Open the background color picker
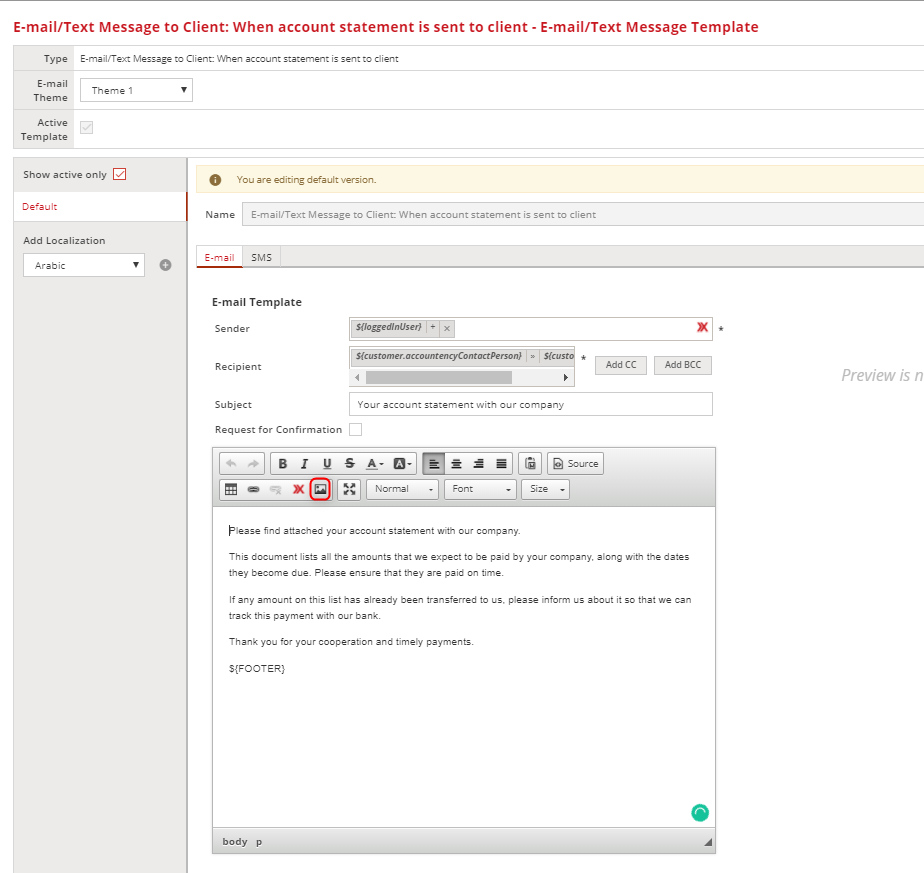 [x=402, y=464]
